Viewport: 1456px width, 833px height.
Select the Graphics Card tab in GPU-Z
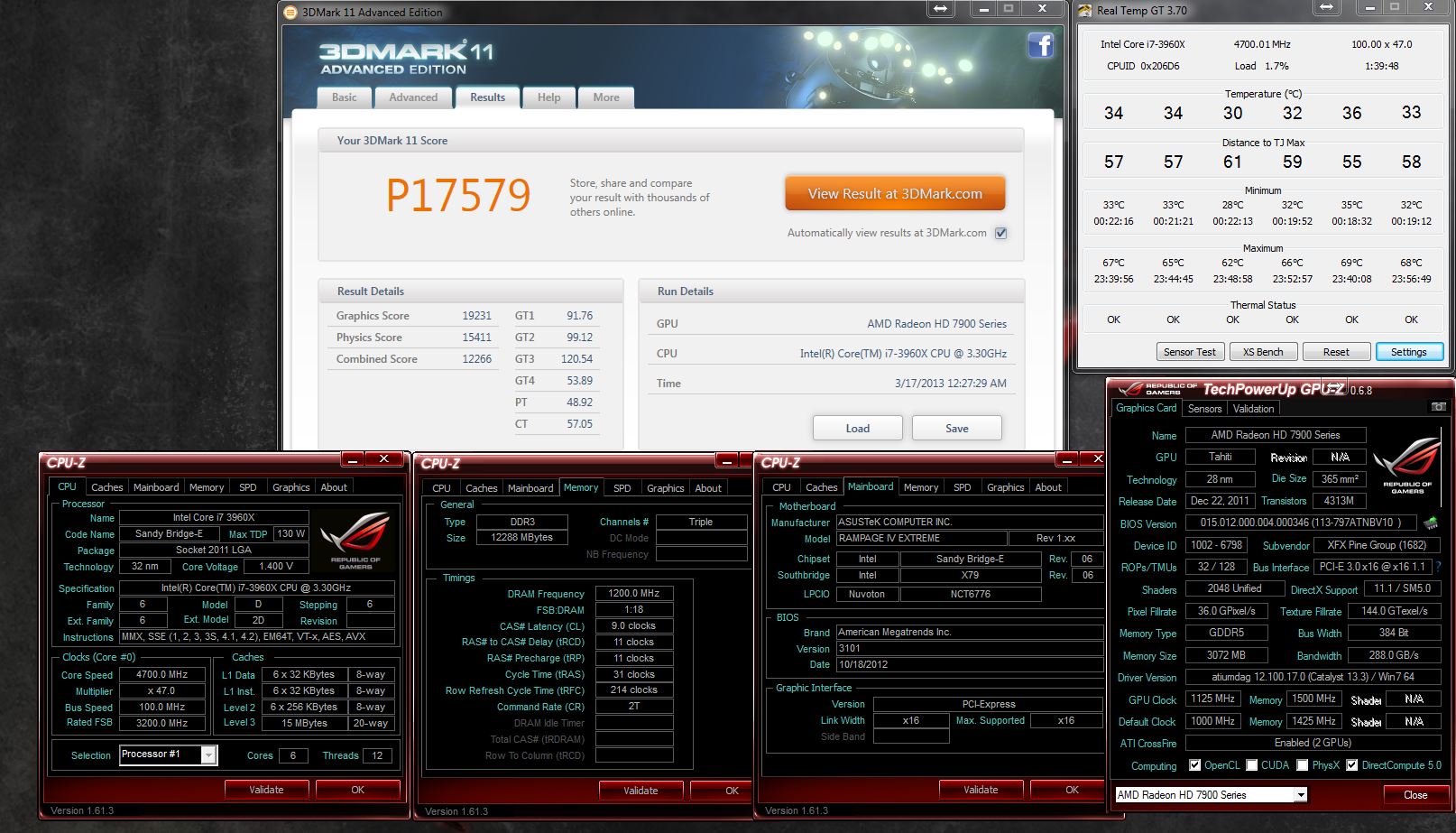(1146, 408)
